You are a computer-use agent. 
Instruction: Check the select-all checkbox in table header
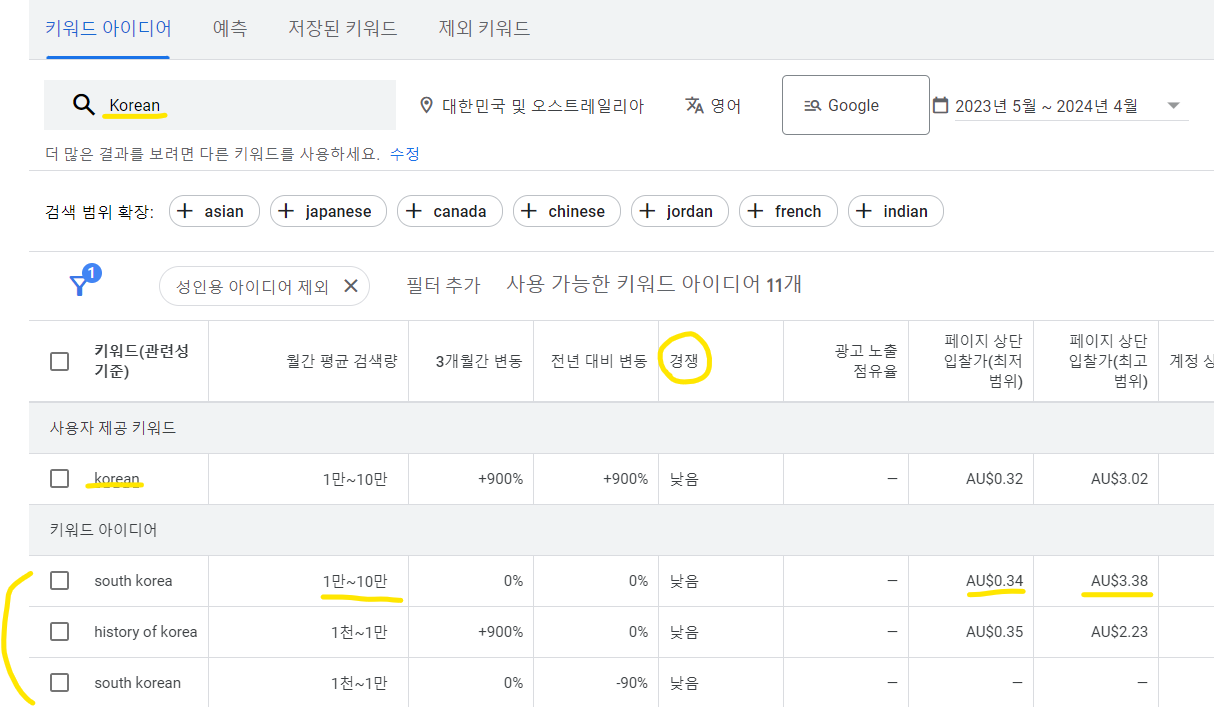pyautogui.click(x=58, y=361)
